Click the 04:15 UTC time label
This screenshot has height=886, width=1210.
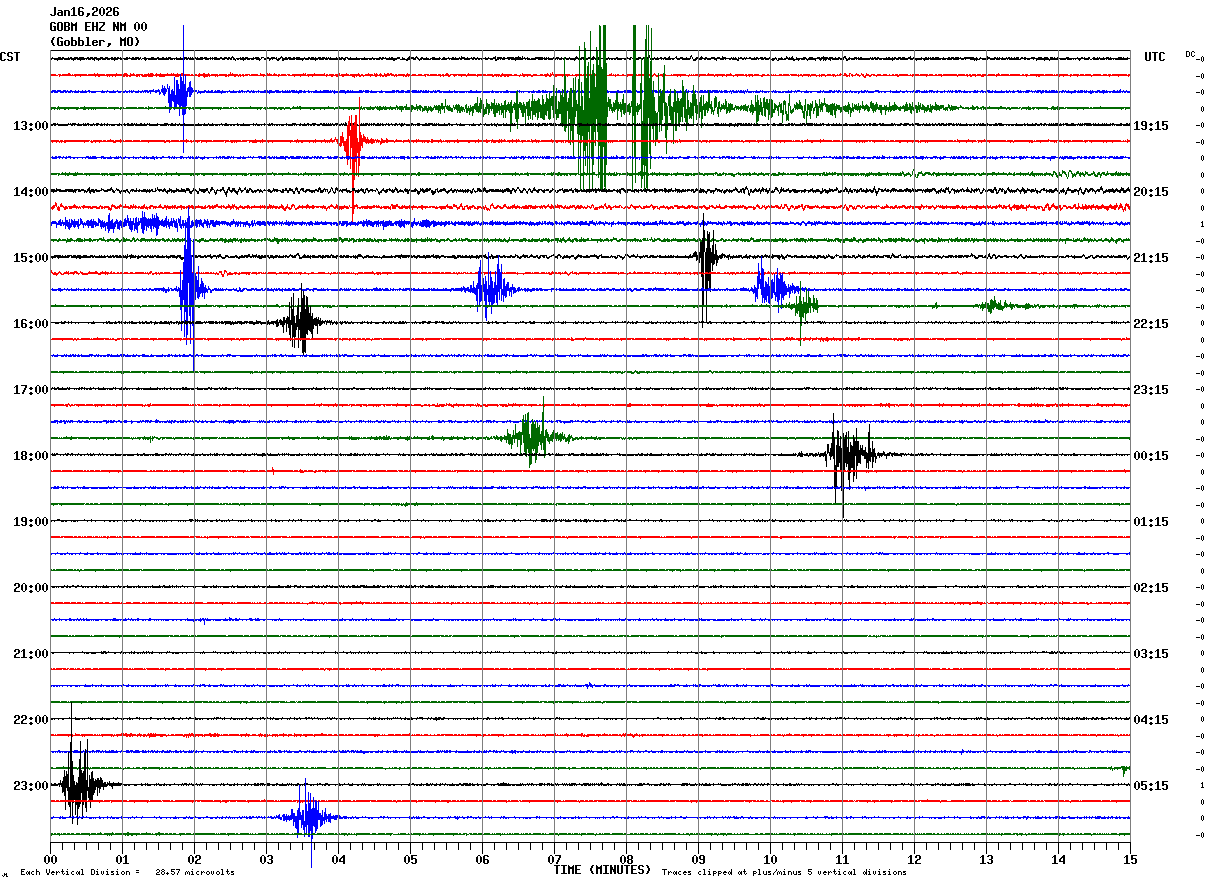coord(1151,720)
